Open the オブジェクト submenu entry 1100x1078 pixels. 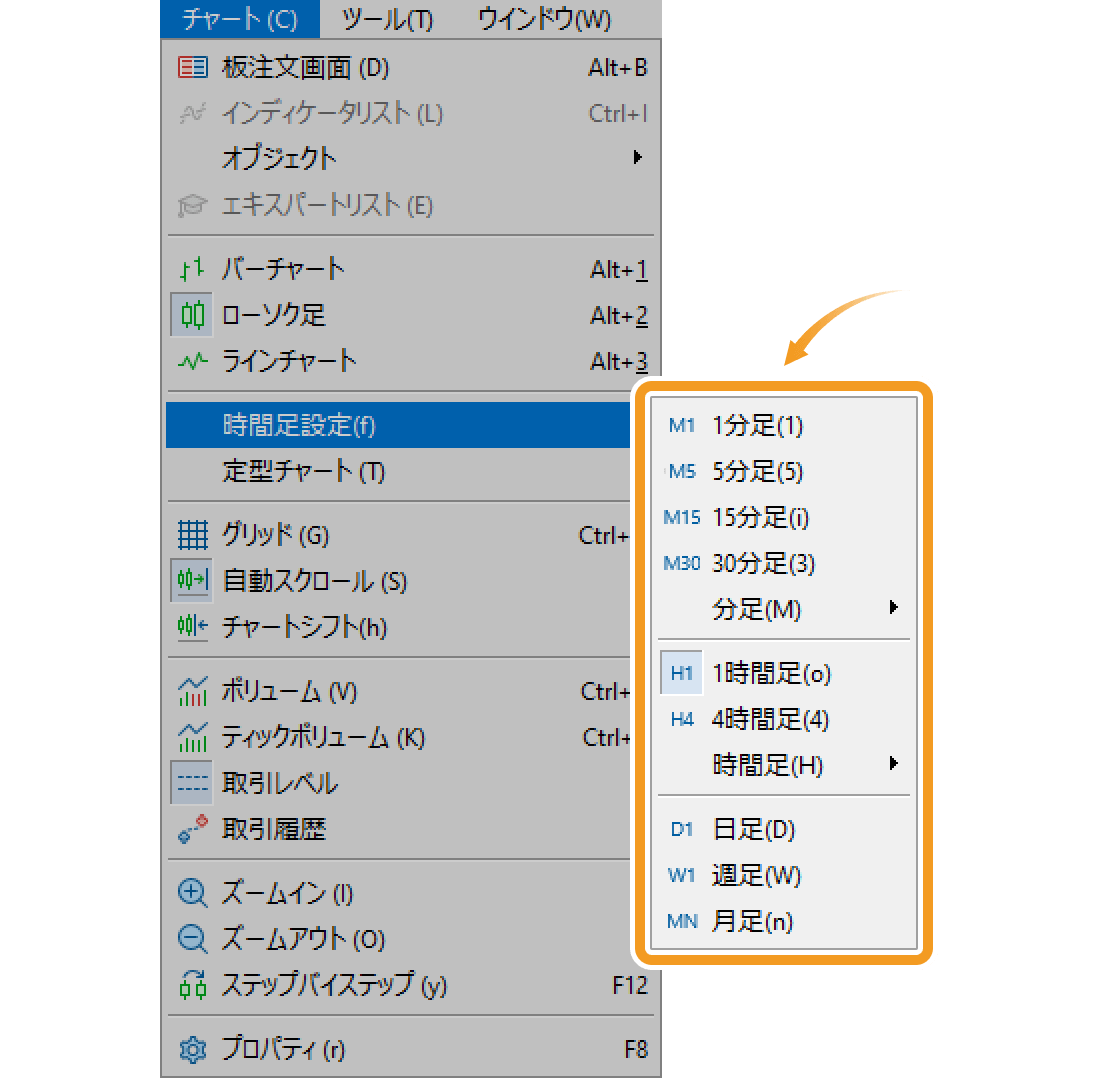tap(411, 159)
